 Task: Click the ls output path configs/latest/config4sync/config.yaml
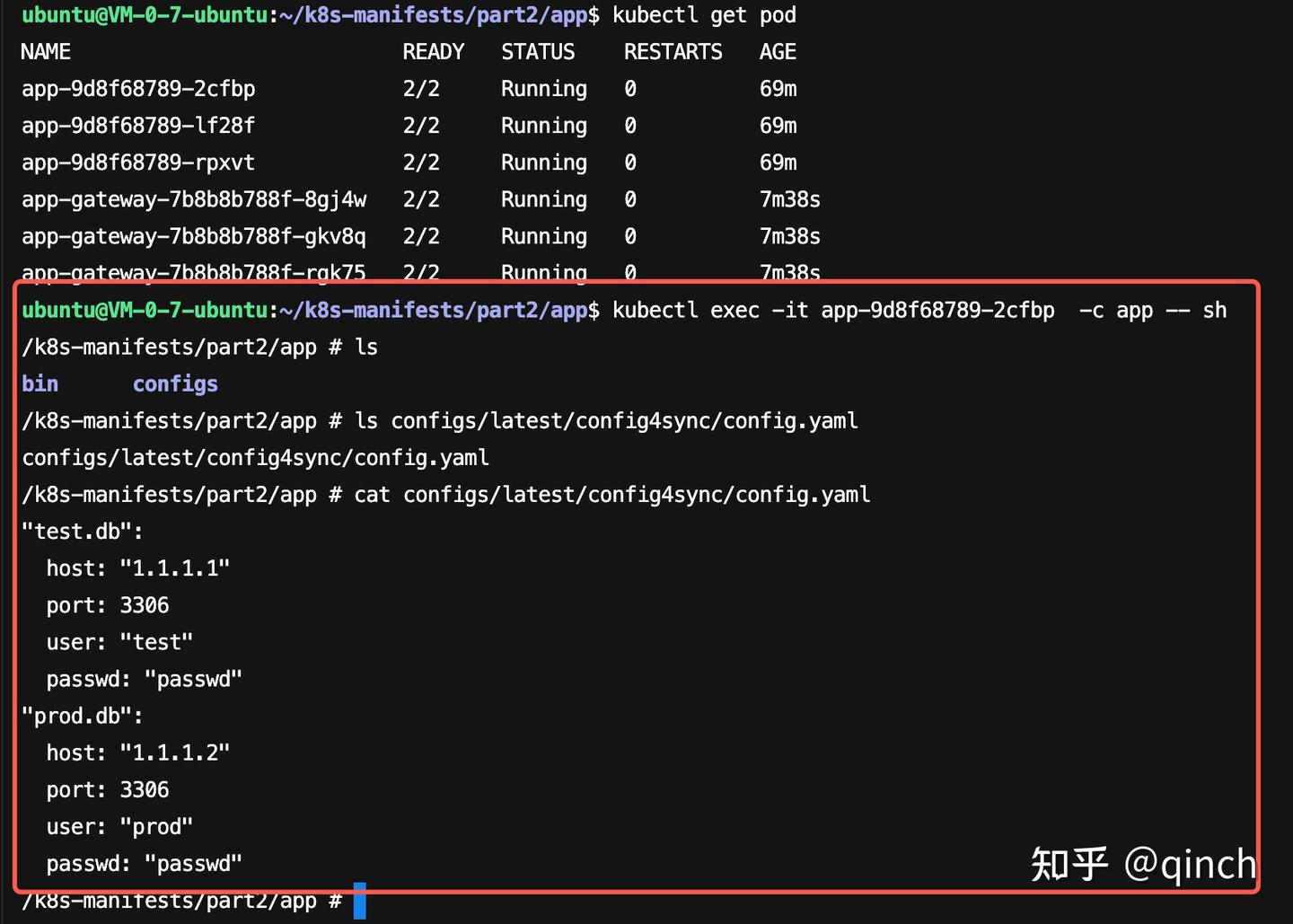[256, 458]
